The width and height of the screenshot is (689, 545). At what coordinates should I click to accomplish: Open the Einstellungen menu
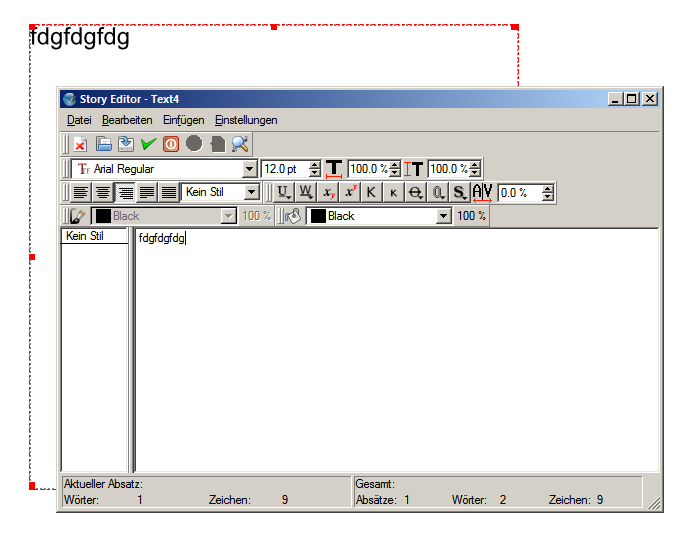click(x=246, y=120)
